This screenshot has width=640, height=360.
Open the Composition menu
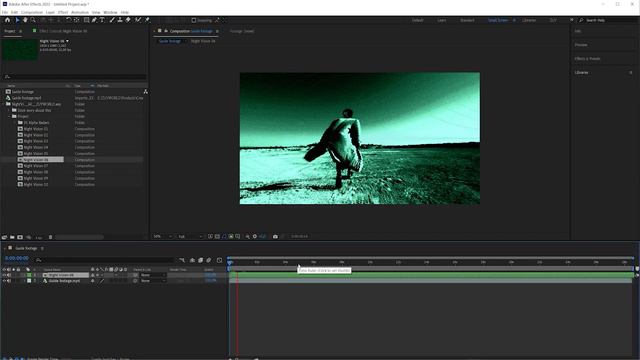point(32,12)
